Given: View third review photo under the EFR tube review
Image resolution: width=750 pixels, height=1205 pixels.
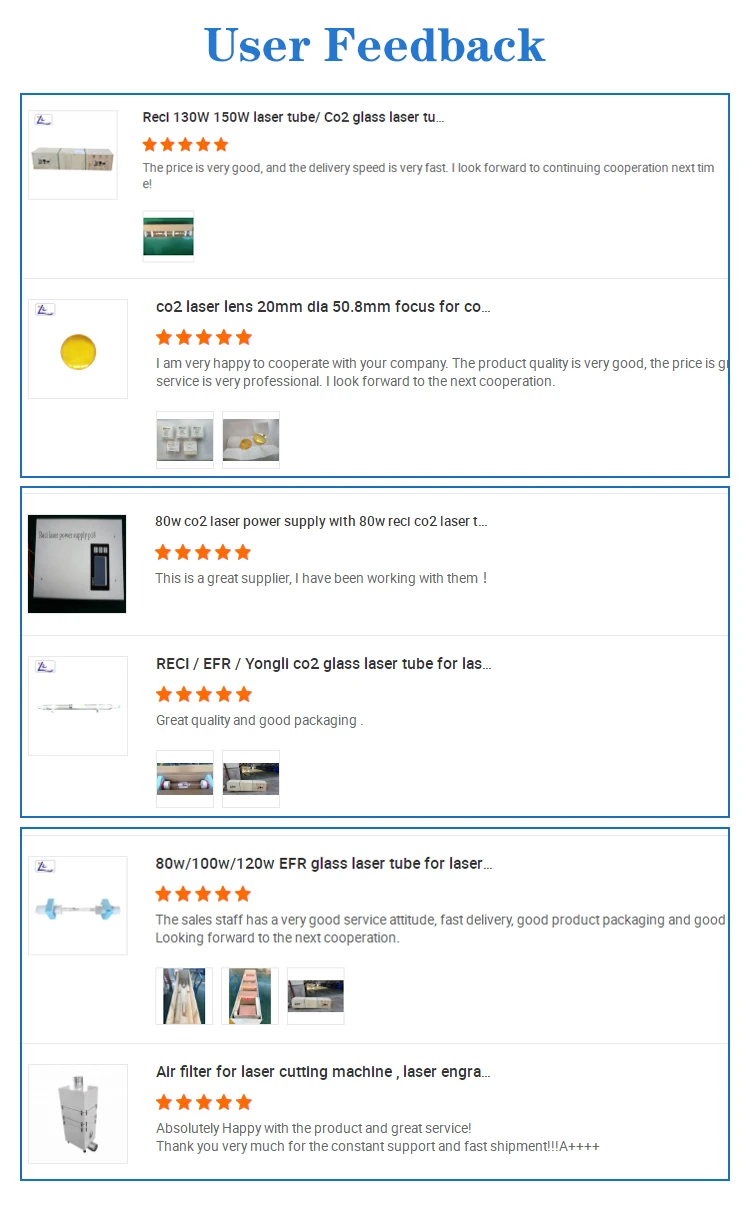Looking at the screenshot, I should click(316, 996).
